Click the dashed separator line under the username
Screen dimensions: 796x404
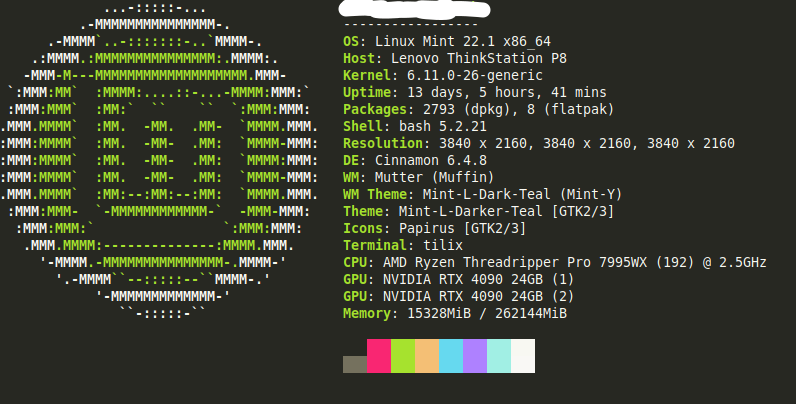(x=411, y=24)
